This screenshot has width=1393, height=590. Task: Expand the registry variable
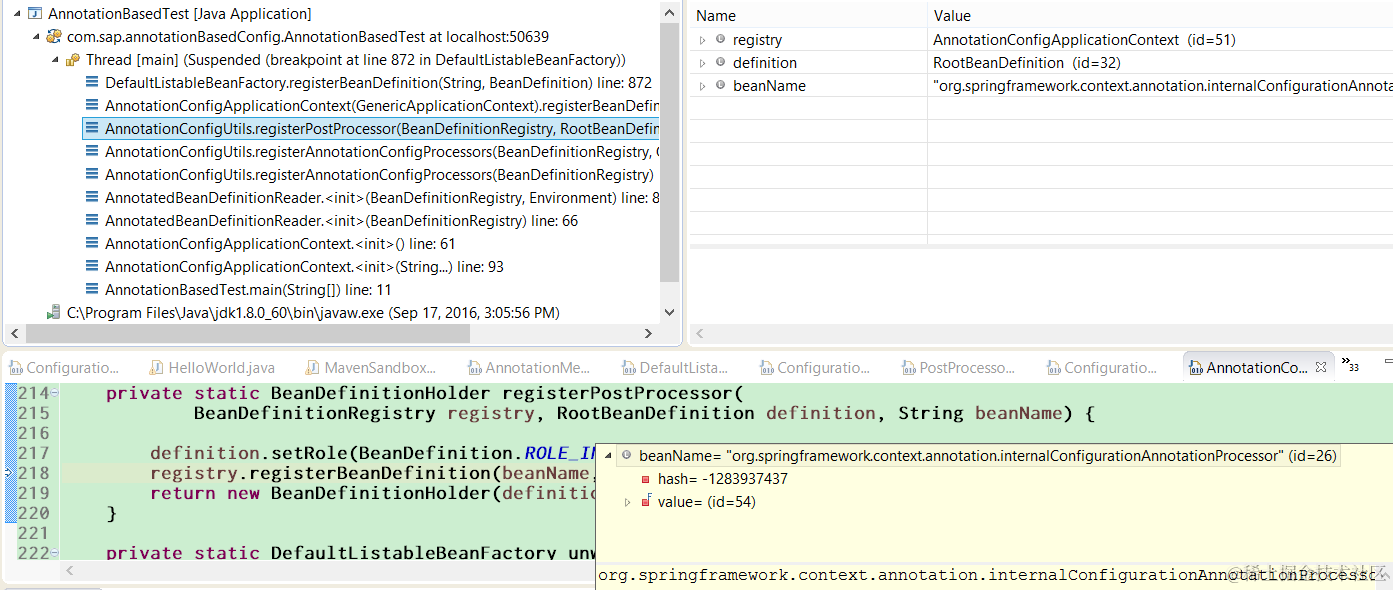pyautogui.click(x=703, y=40)
